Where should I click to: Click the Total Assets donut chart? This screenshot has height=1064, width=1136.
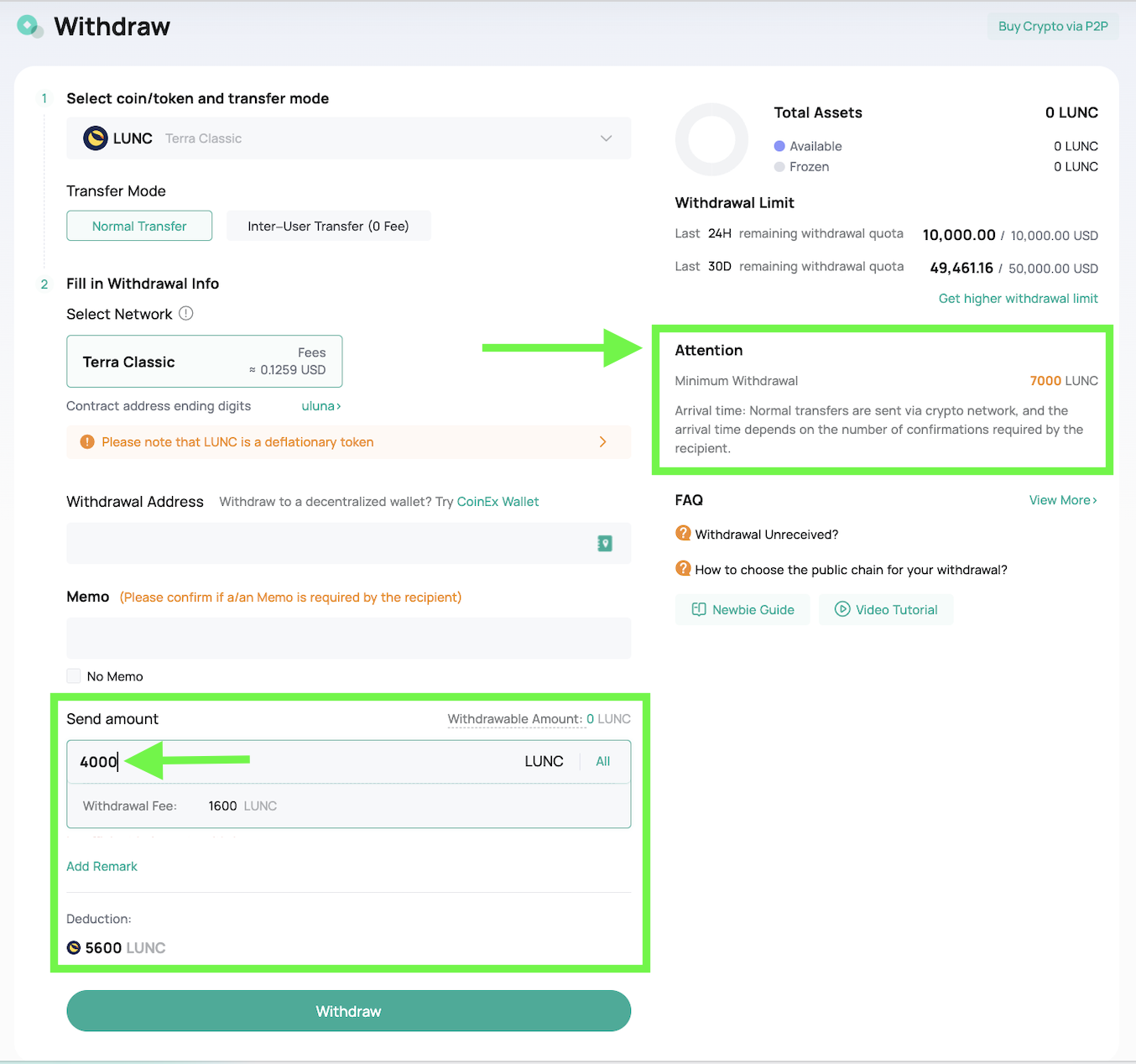(711, 139)
